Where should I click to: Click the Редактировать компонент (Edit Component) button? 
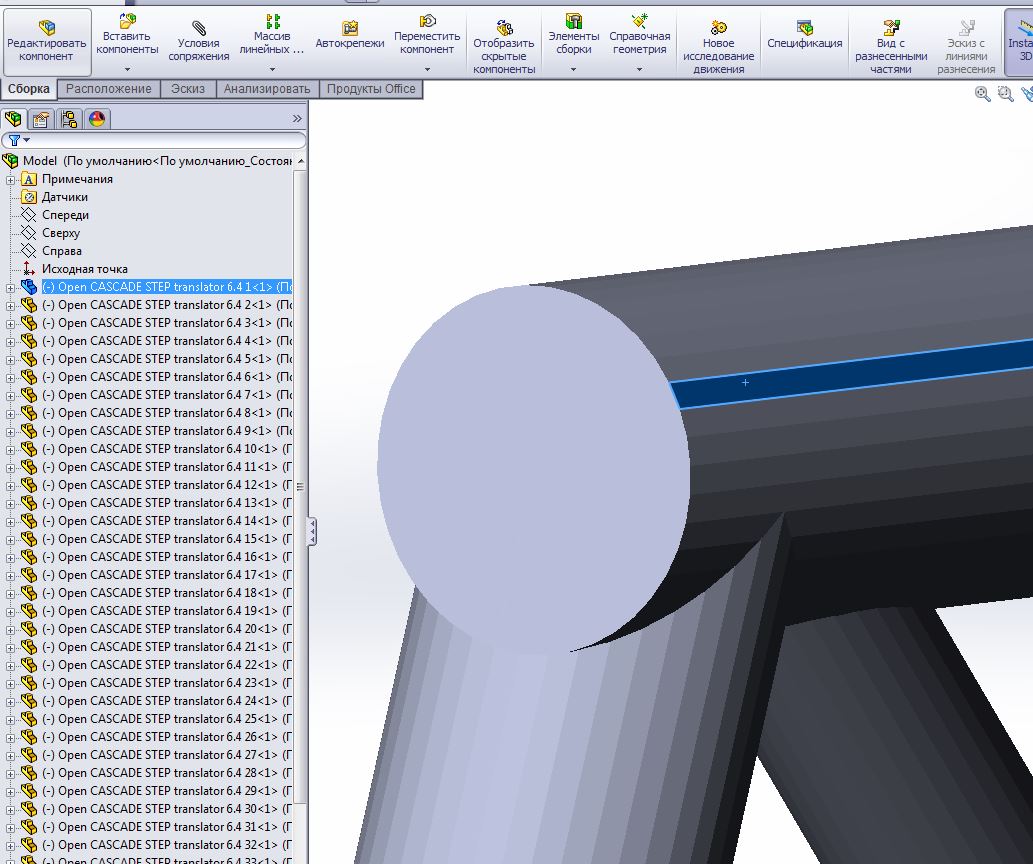[x=47, y=41]
